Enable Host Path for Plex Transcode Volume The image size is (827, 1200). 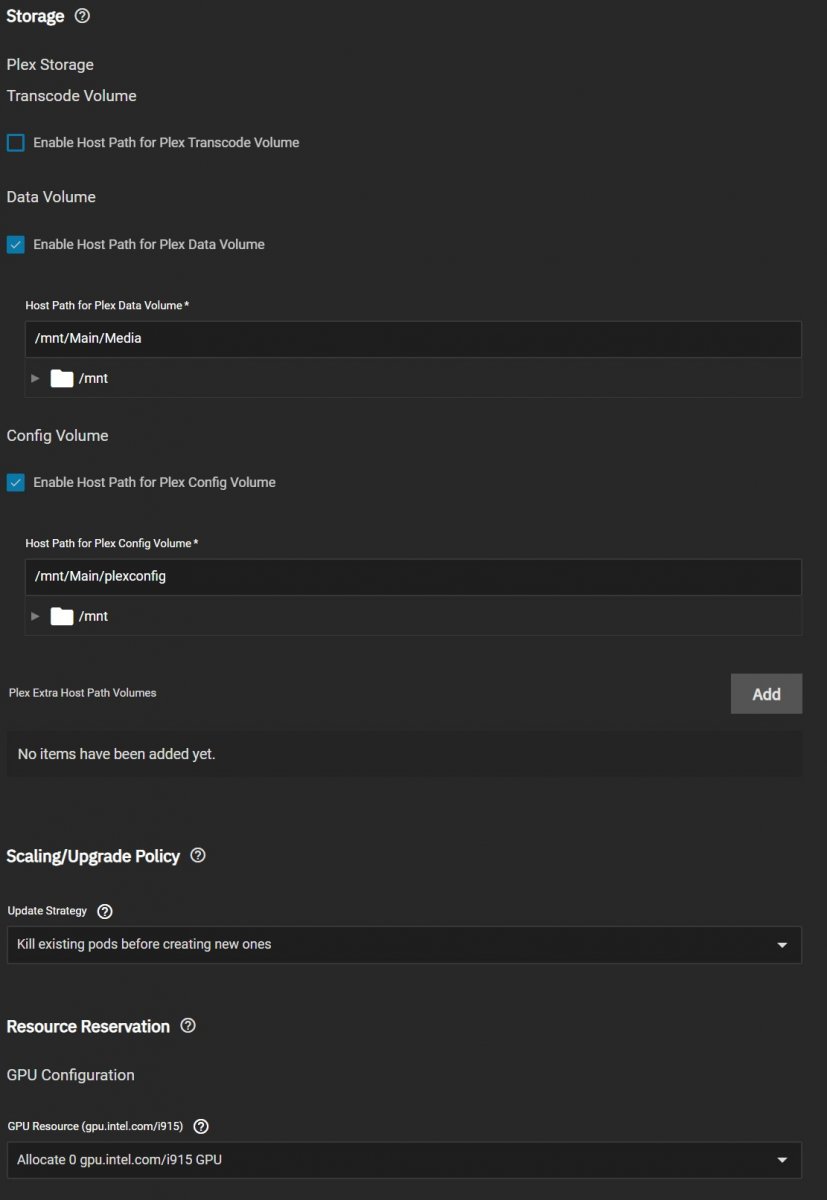coord(16,143)
